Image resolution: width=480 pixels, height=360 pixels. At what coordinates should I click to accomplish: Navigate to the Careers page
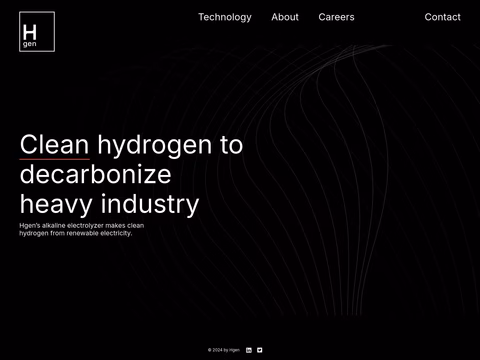(x=336, y=17)
